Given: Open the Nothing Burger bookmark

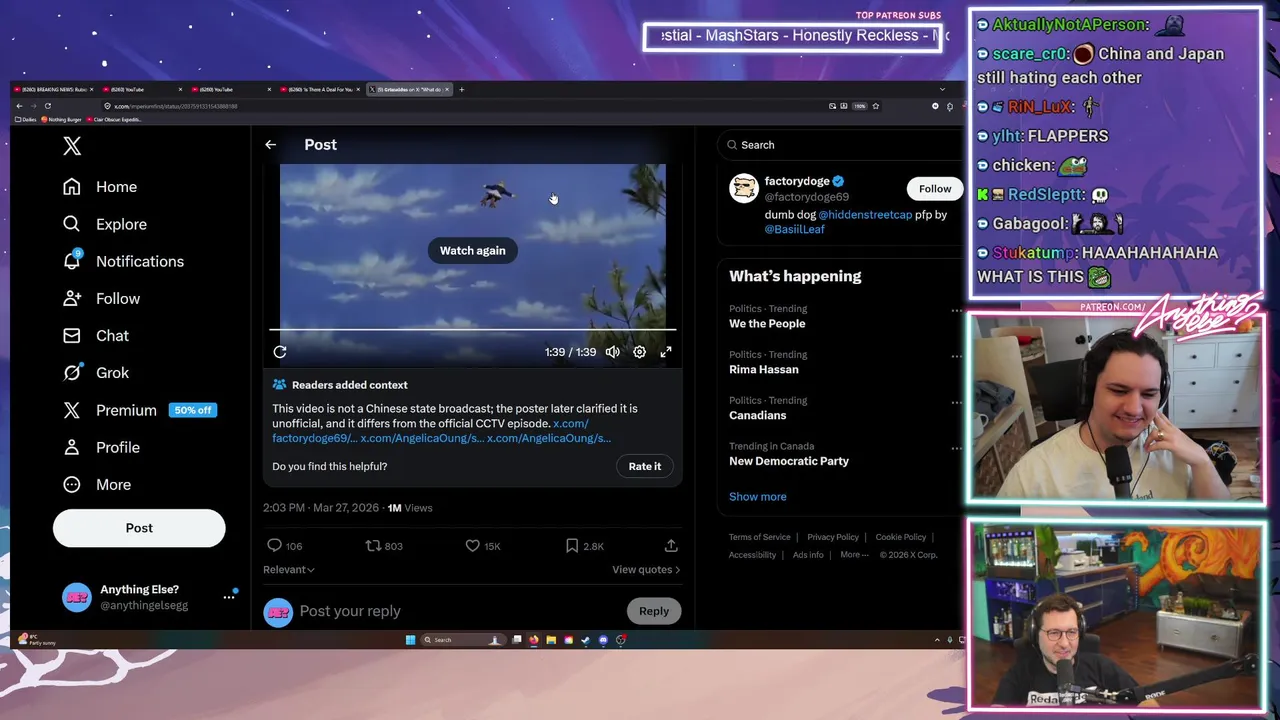Looking at the screenshot, I should click(62, 120).
